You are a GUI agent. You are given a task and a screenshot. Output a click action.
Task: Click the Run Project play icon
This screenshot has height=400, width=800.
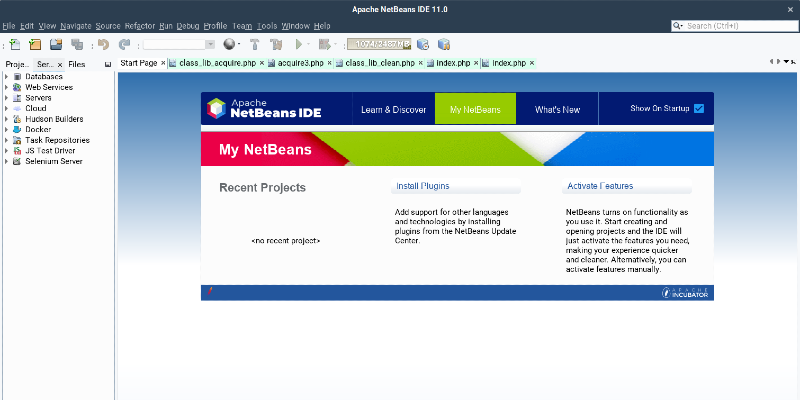pyautogui.click(x=299, y=44)
